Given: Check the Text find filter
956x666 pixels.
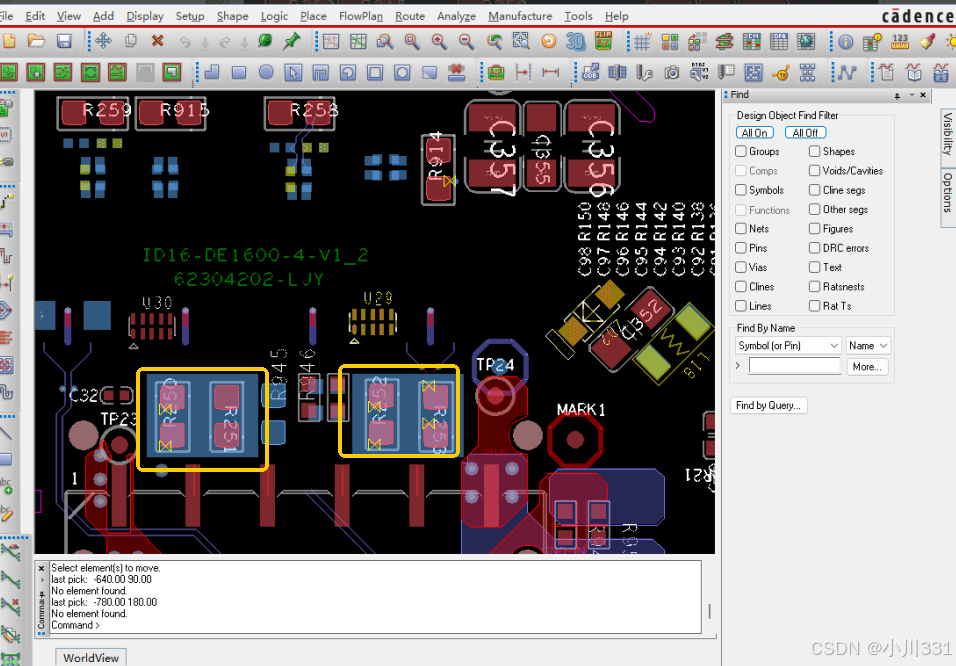Looking at the screenshot, I should 814,267.
